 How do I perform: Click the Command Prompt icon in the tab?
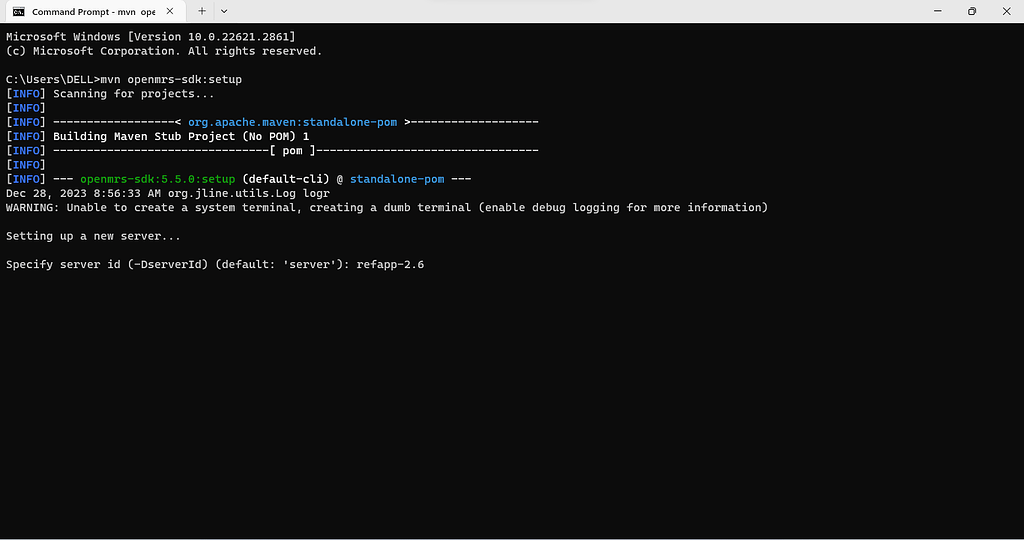point(19,12)
